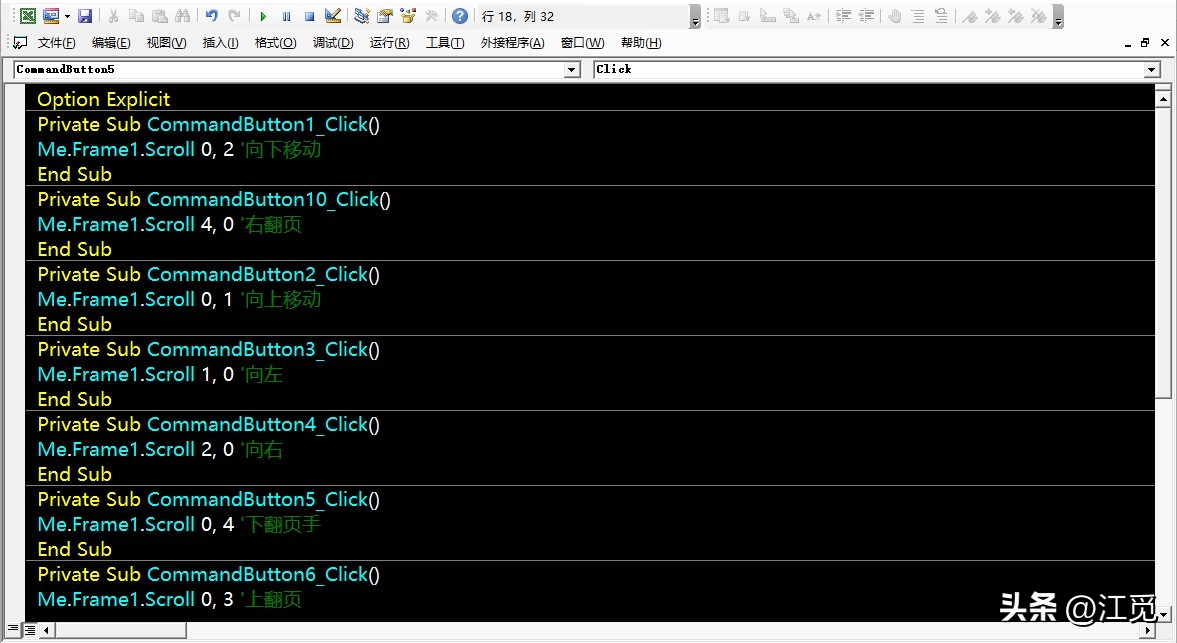The height and width of the screenshot is (643, 1177).
Task: Comment out the code block
Action: point(919,15)
